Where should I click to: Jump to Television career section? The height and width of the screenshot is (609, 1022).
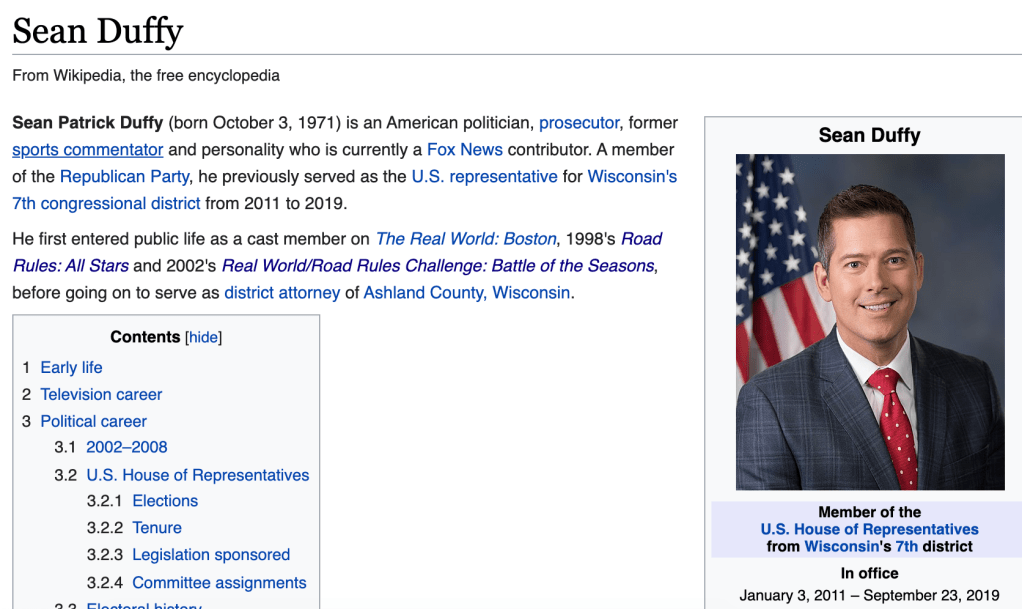click(101, 395)
